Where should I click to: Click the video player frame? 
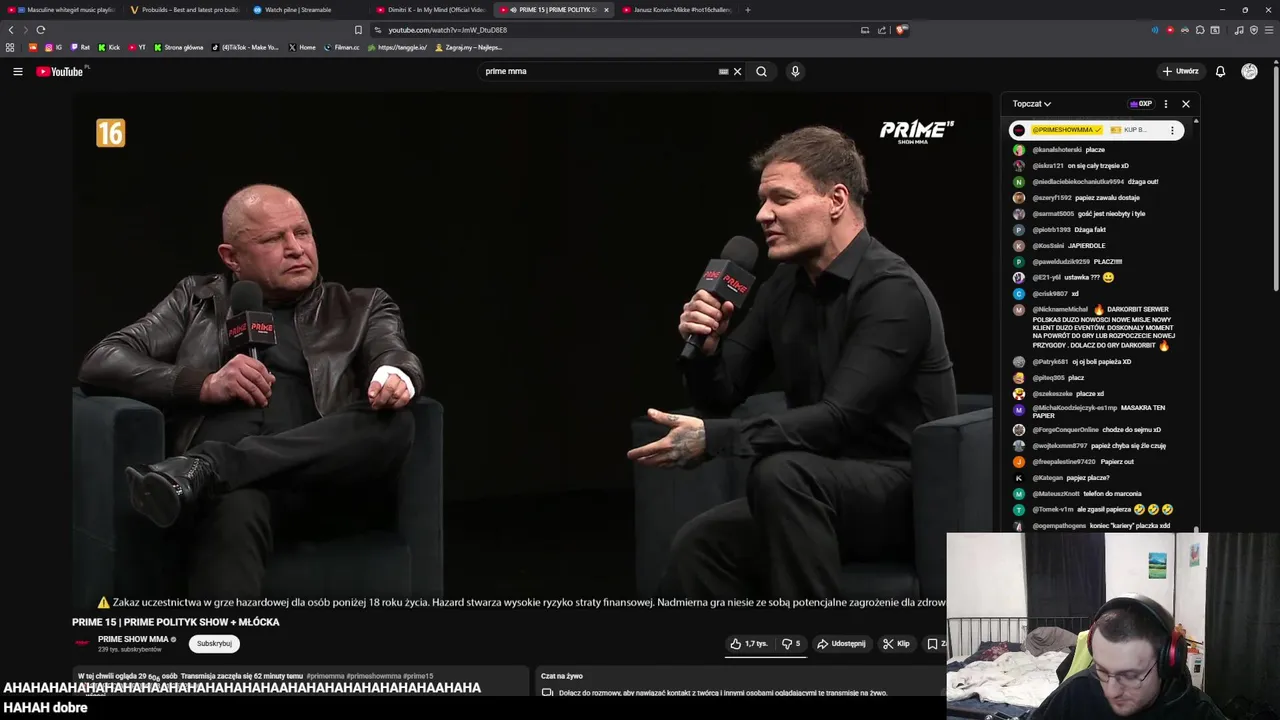coord(531,350)
